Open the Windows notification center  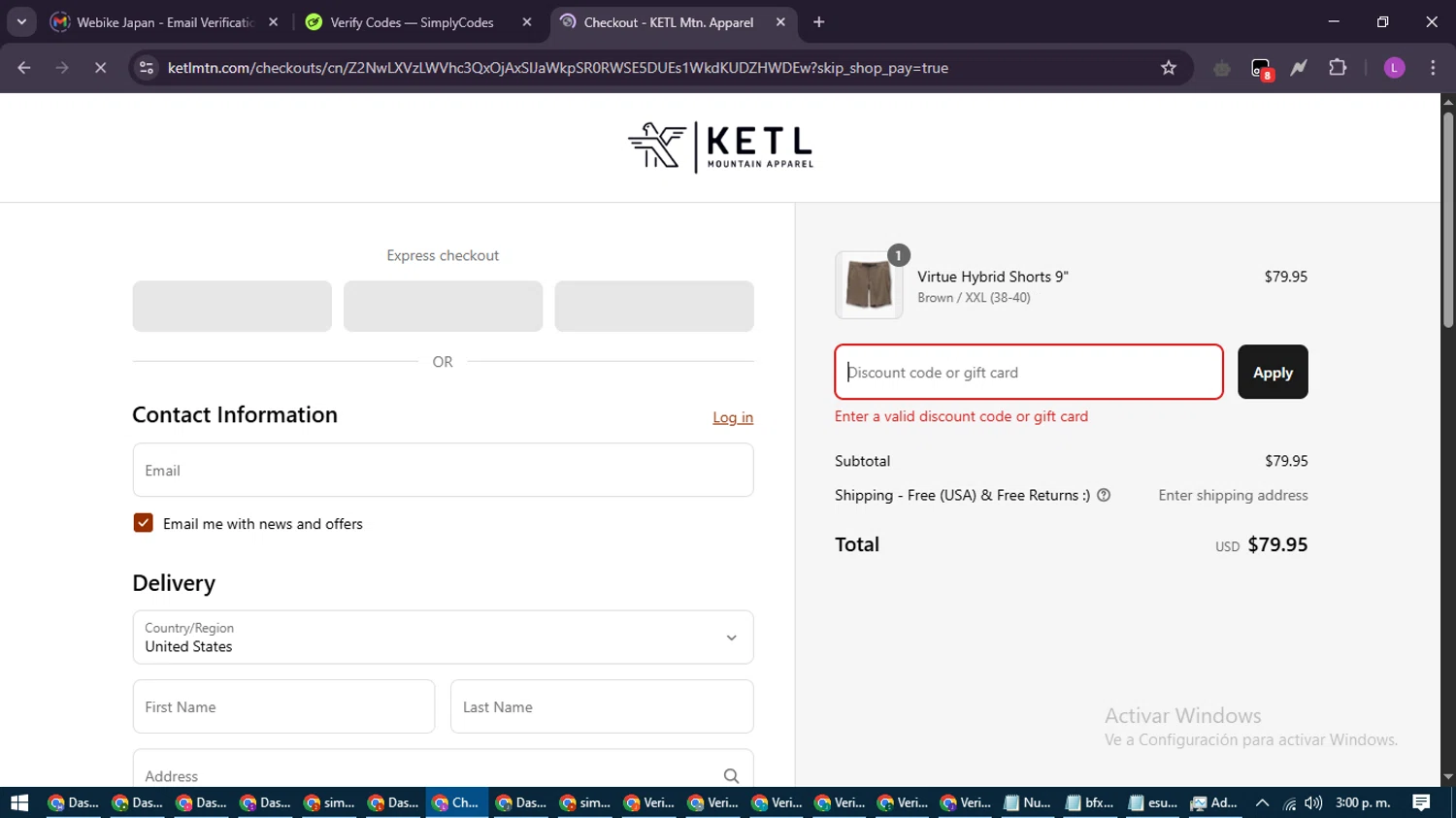click(x=1421, y=802)
